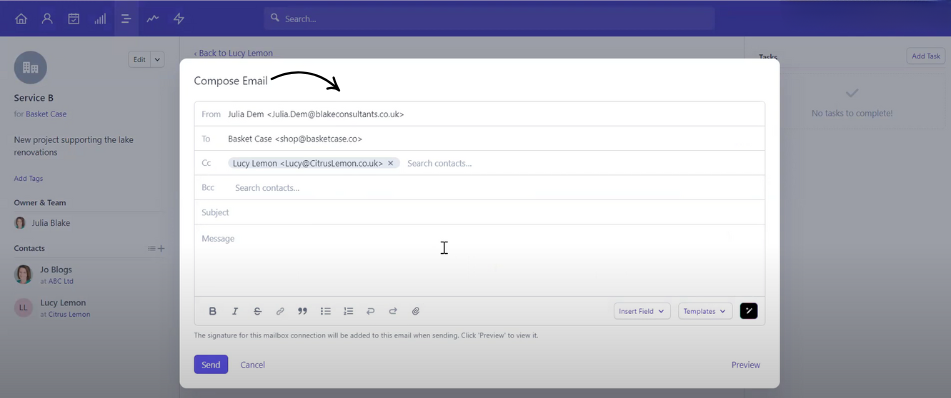Expand the Edit button arrow dropdown
Image resolution: width=951 pixels, height=398 pixels.
(x=158, y=59)
